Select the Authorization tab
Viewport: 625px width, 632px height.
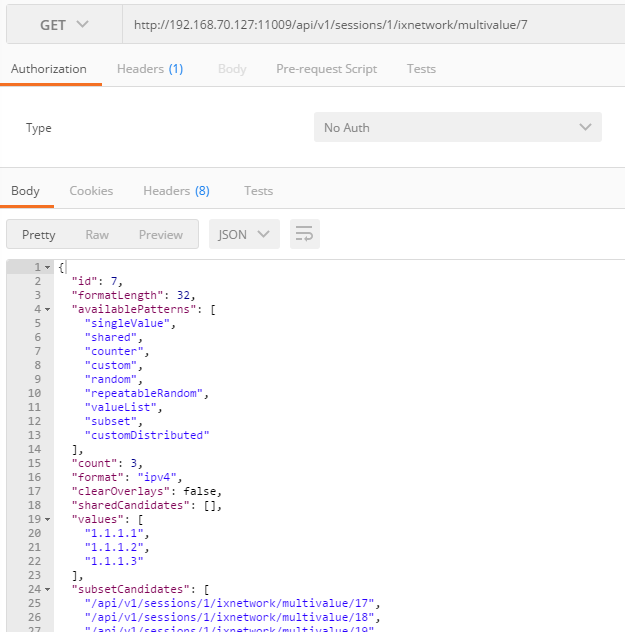(x=49, y=69)
